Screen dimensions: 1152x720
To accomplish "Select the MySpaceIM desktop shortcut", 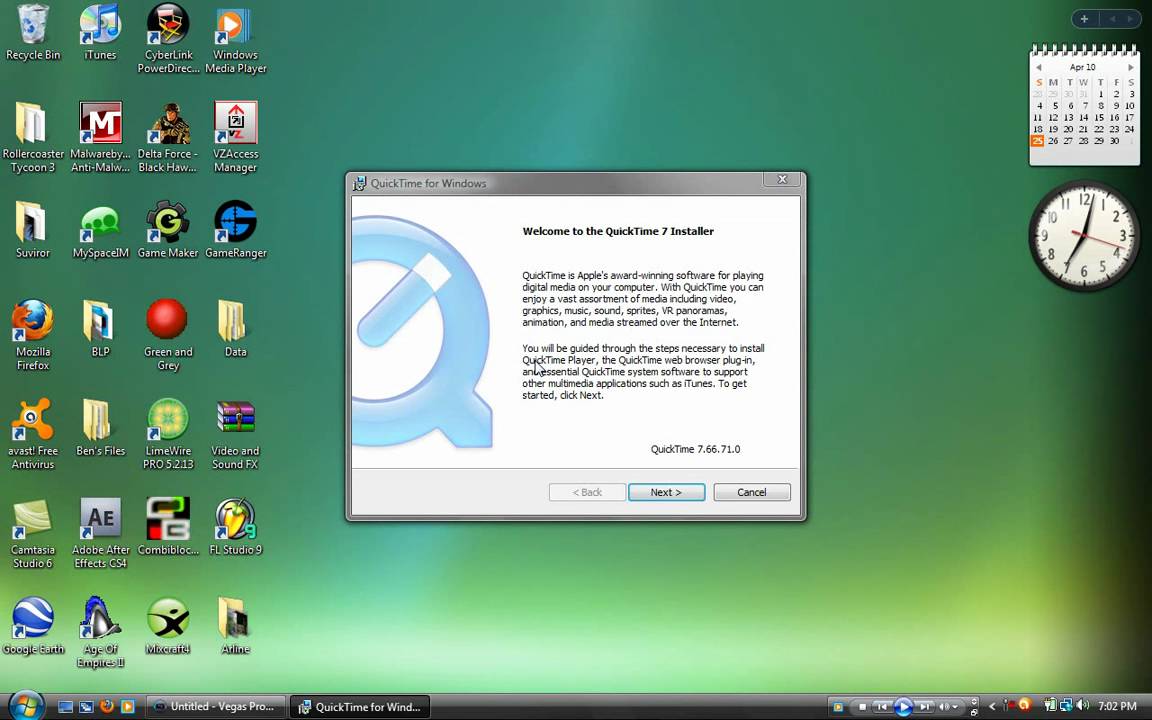I will pyautogui.click(x=100, y=231).
